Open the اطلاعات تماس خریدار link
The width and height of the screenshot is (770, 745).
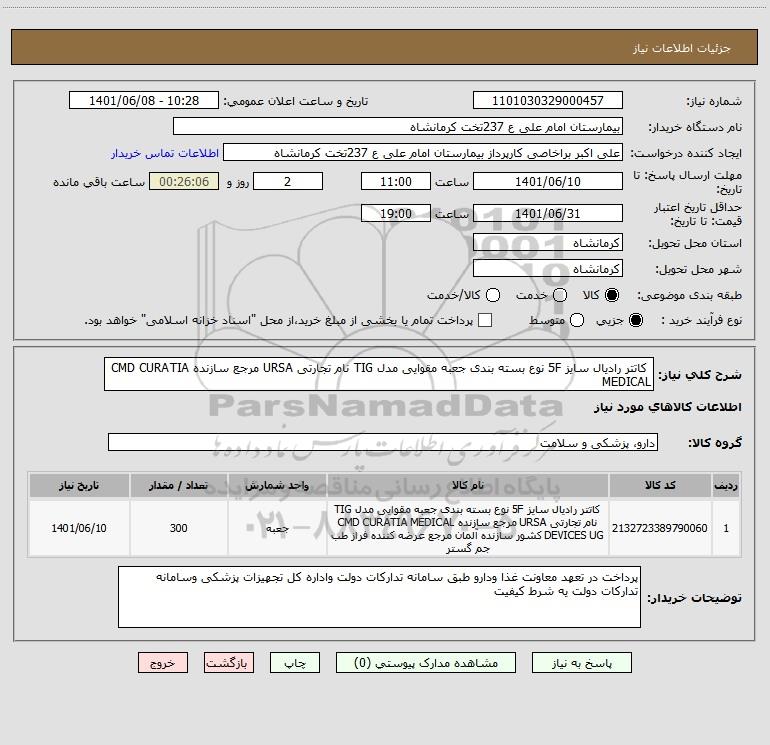165,153
